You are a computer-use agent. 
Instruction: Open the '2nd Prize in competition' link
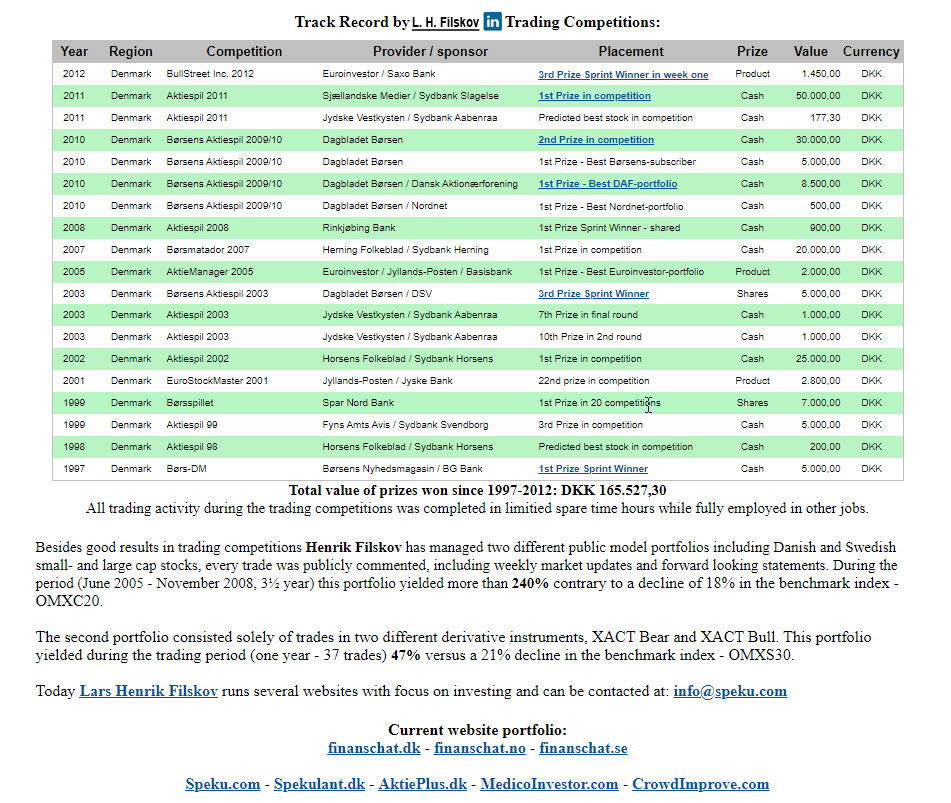596,139
